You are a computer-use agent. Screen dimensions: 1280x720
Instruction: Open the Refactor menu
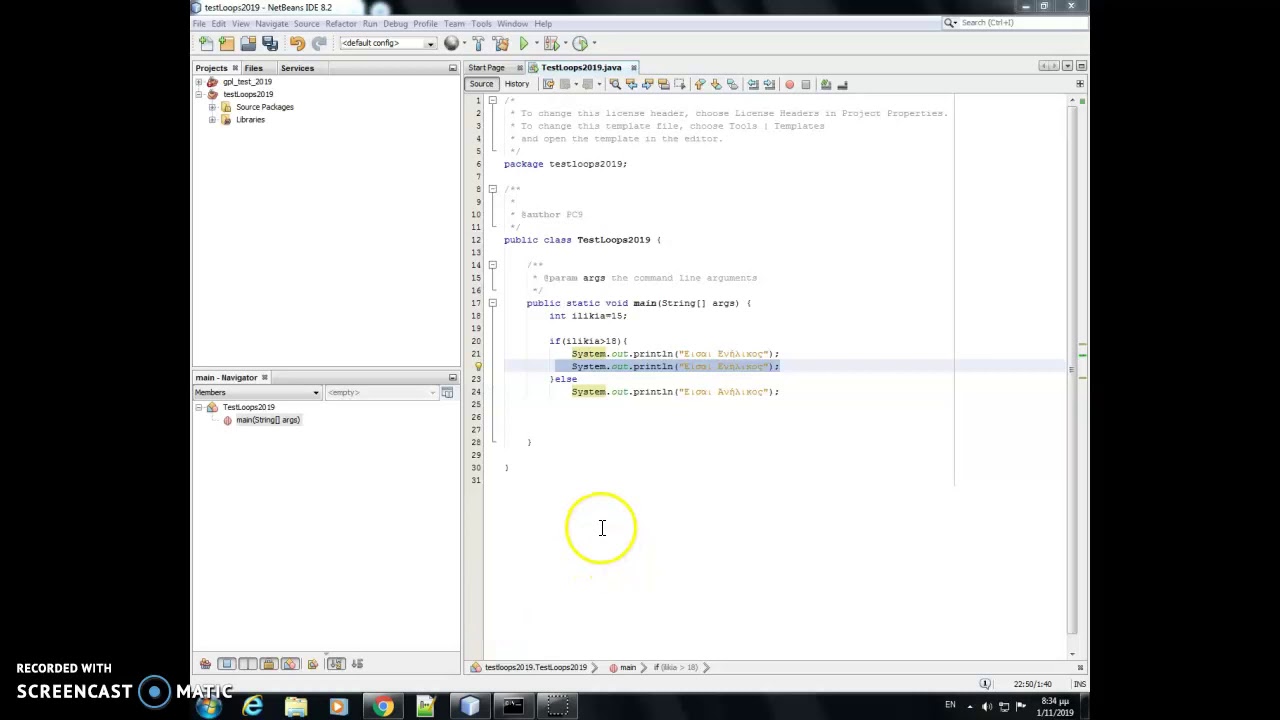click(x=340, y=24)
